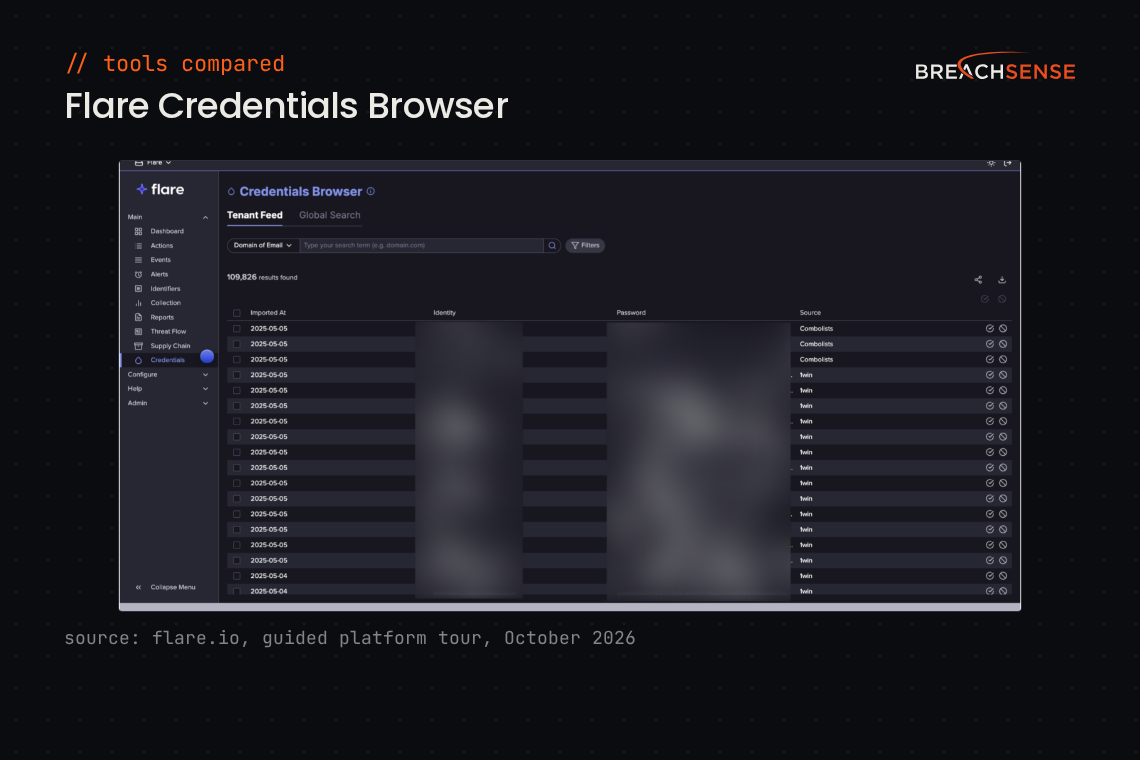Image resolution: width=1140 pixels, height=760 pixels.
Task: Toggle the light theme sun icon
Action: 991,163
